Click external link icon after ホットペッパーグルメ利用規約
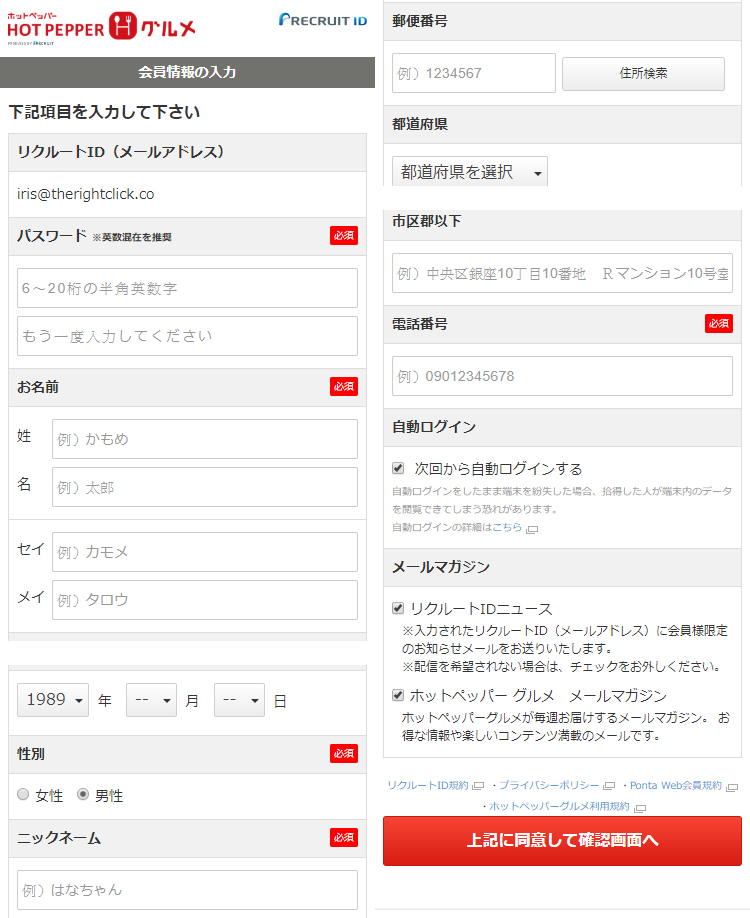This screenshot has width=750, height=918. point(640,808)
